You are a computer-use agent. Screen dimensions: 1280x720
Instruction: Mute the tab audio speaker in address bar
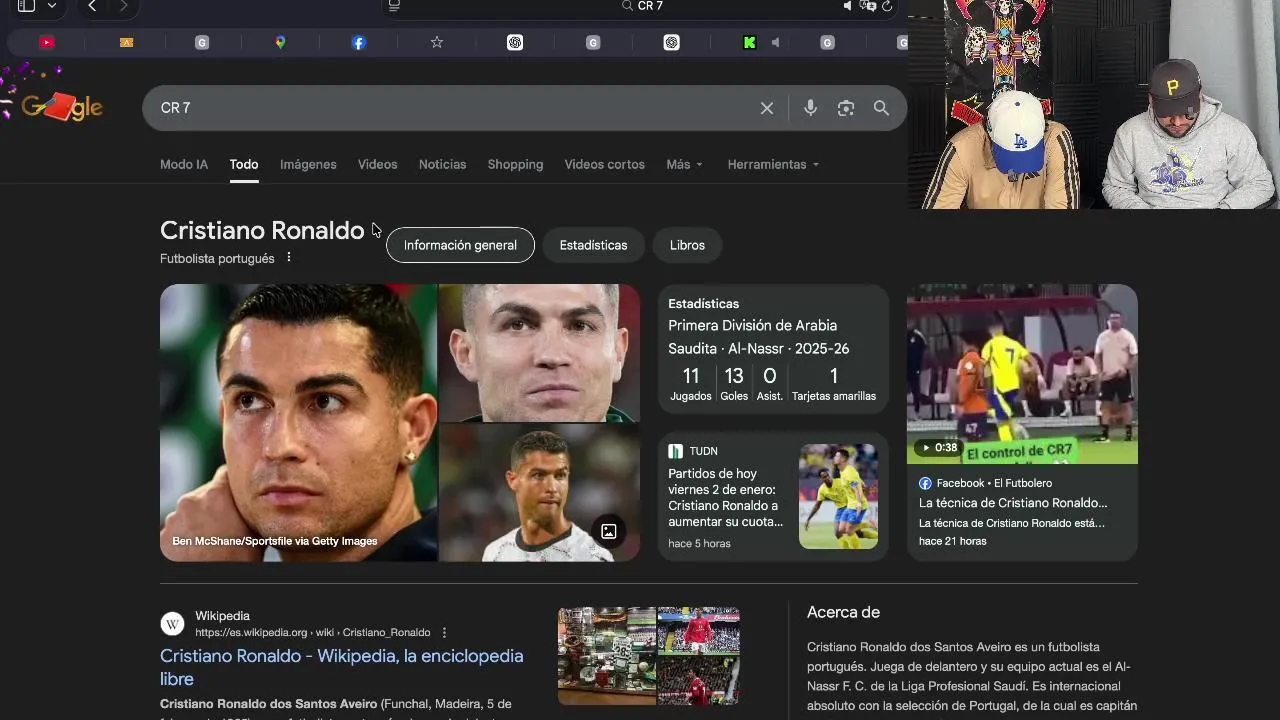coord(848,6)
